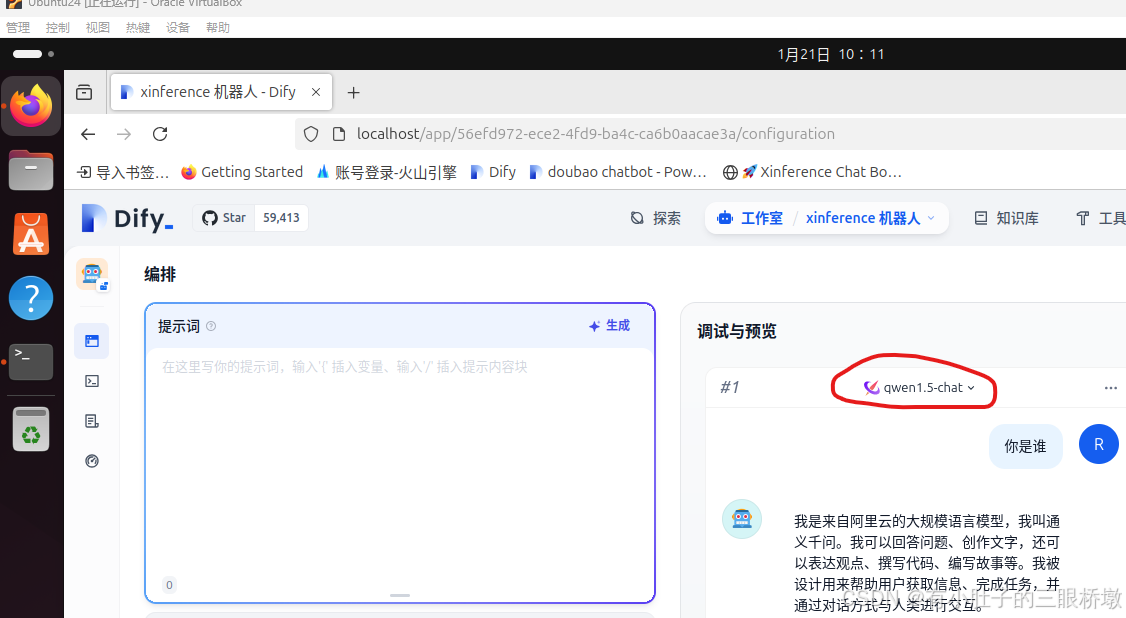Viewport: 1126px width, 618px height.
Task: Click the 你是谁 user message bubble
Action: (x=1025, y=446)
